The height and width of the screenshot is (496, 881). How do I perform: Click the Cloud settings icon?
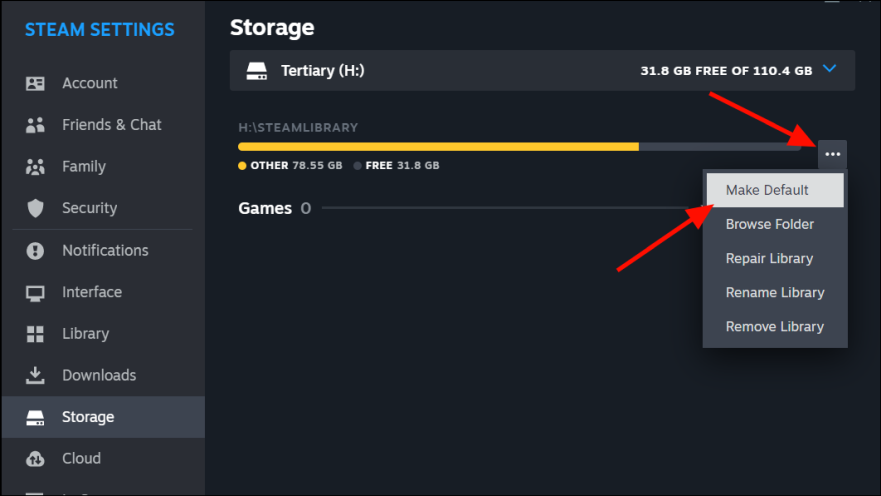click(x=36, y=458)
